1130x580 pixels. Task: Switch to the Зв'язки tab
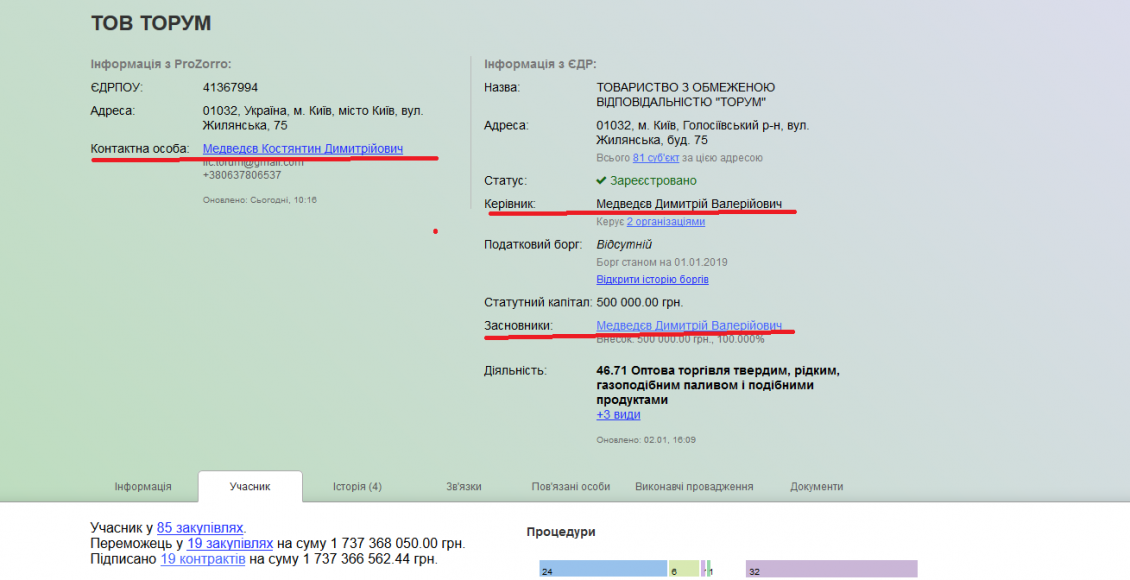[x=463, y=486]
